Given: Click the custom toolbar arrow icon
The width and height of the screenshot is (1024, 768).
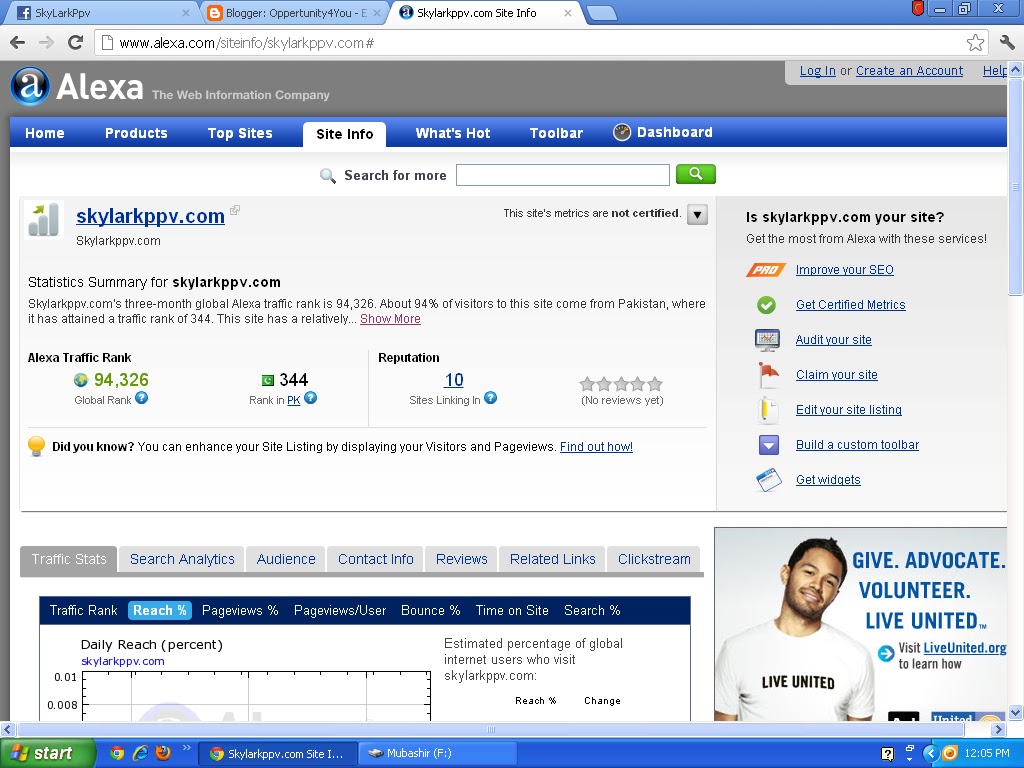Looking at the screenshot, I should (769, 445).
